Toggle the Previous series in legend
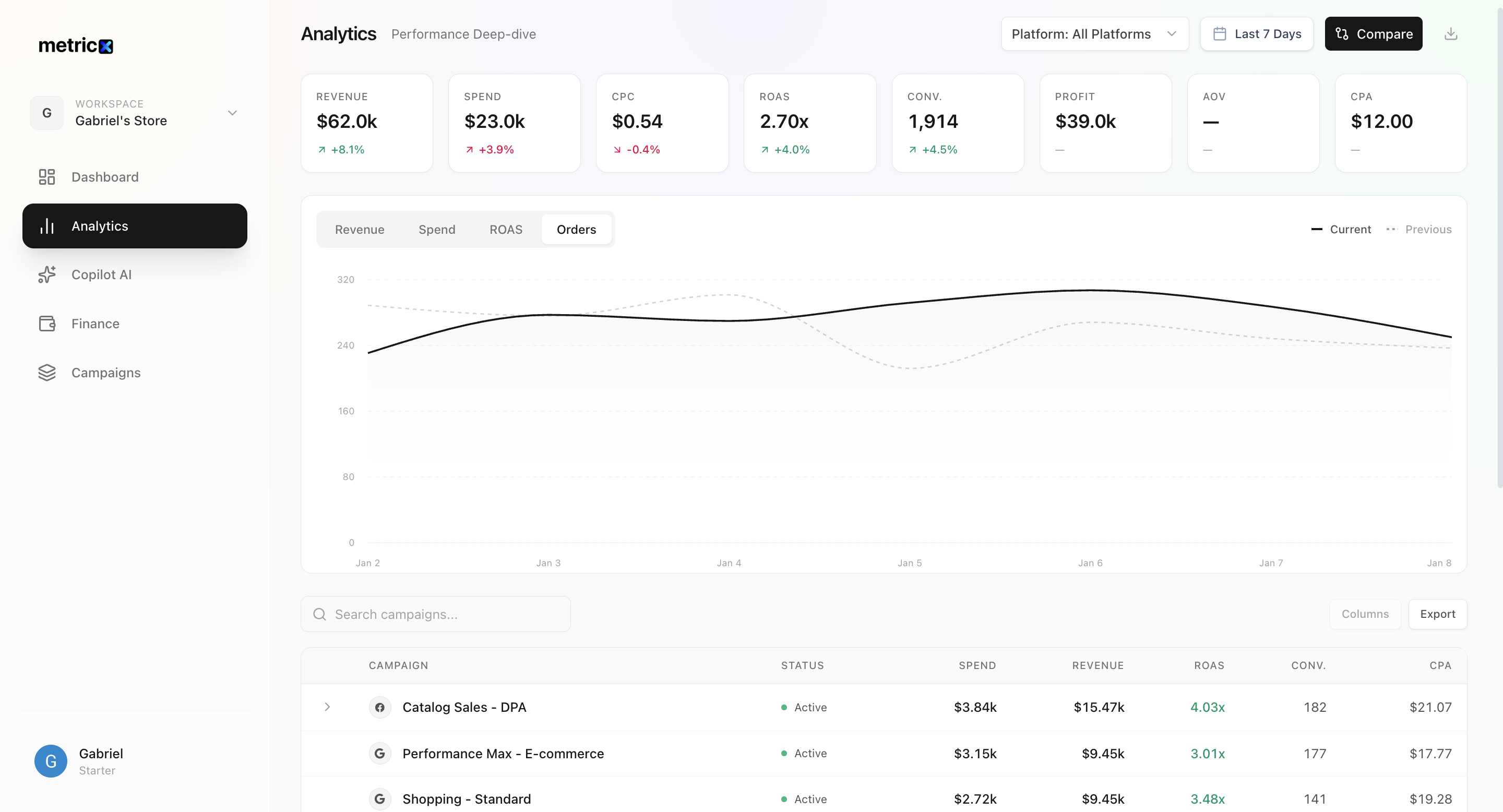 click(x=1419, y=229)
